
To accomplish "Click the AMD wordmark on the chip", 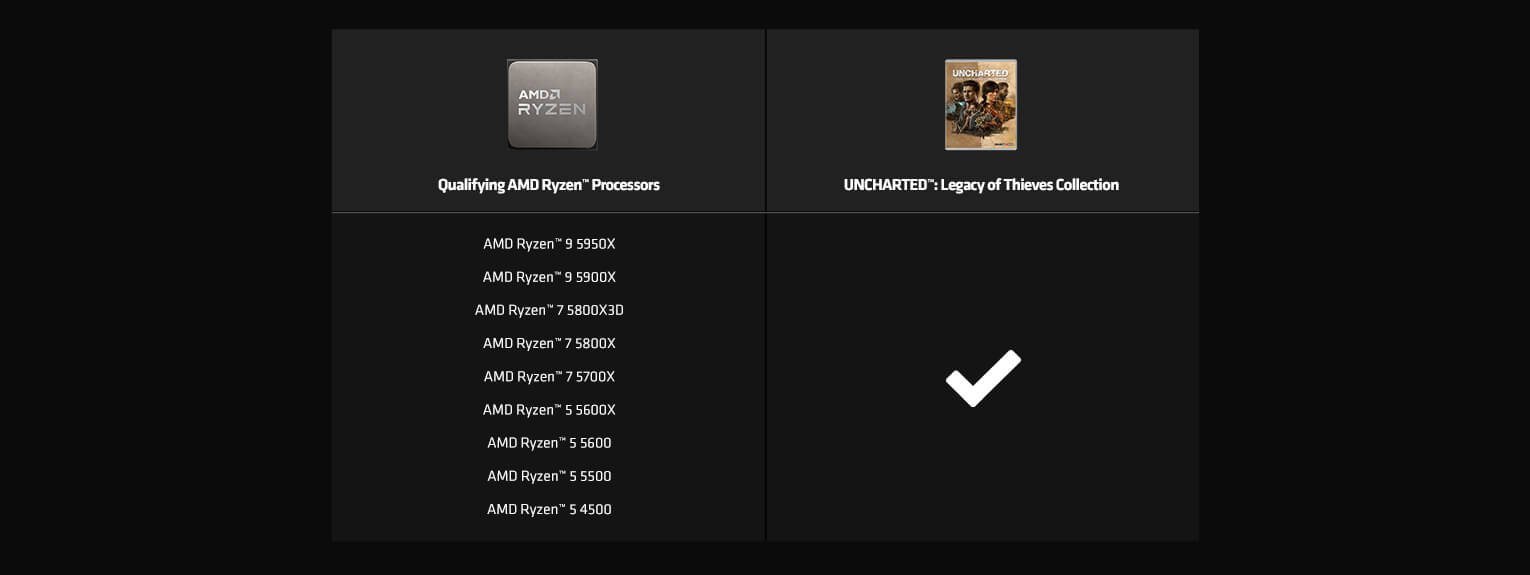I will 537,94.
